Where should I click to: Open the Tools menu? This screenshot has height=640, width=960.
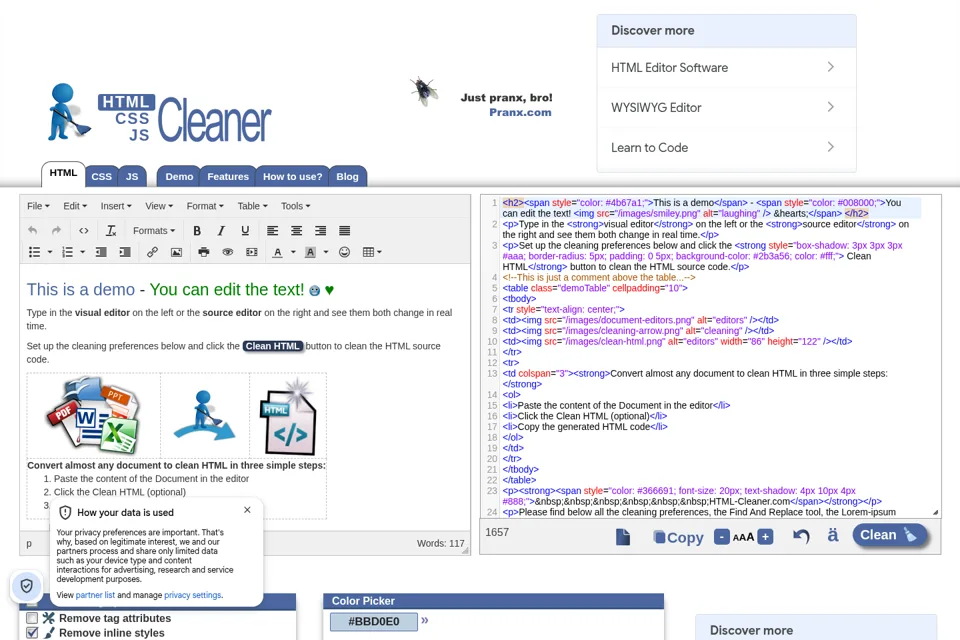pyautogui.click(x=295, y=206)
